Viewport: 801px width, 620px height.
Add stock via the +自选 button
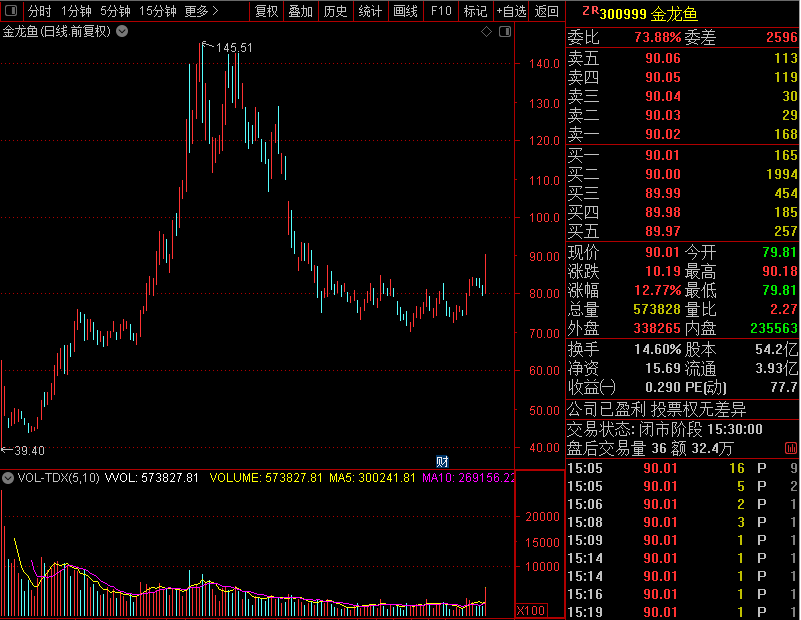[x=510, y=11]
